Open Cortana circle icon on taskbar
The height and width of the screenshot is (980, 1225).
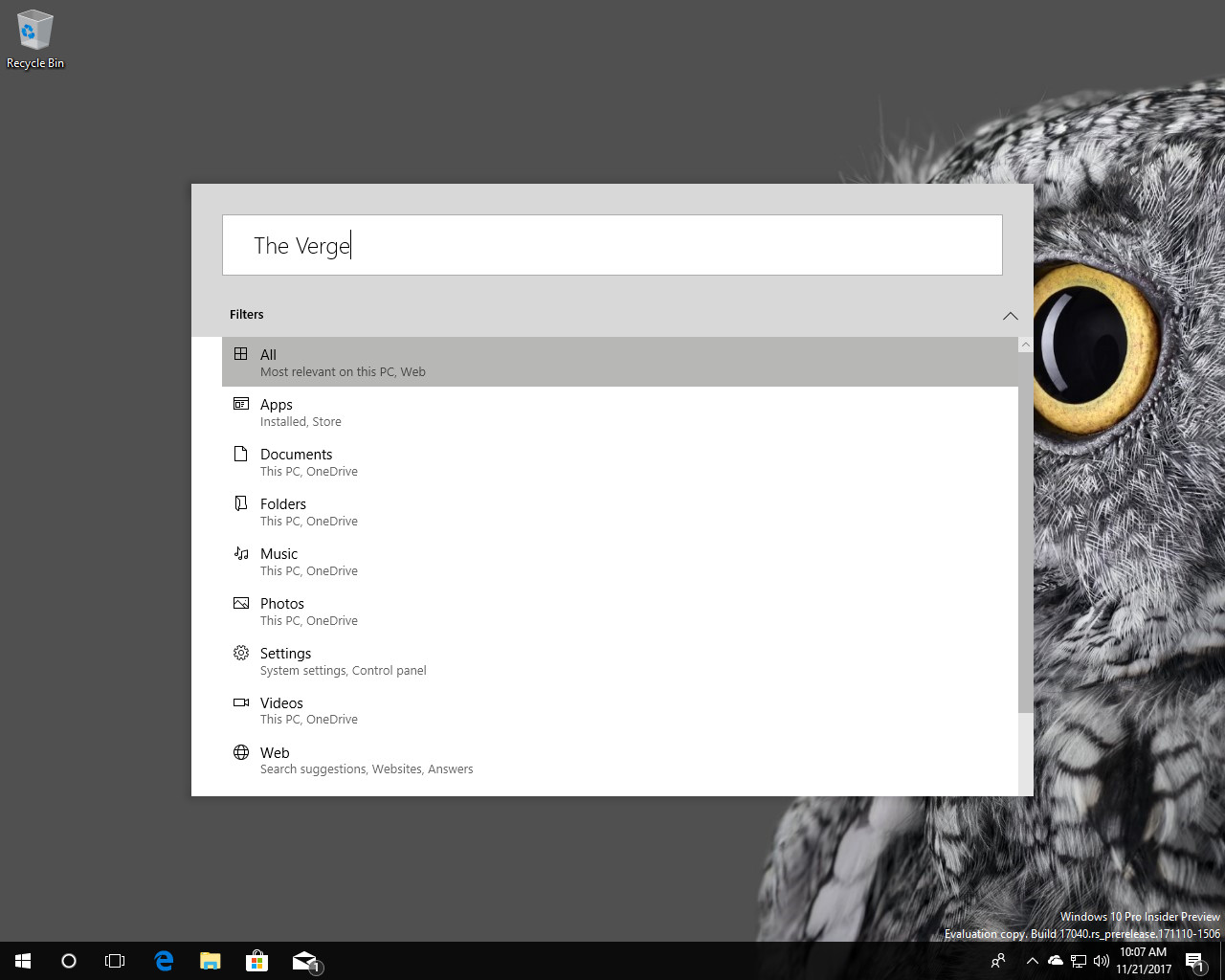69,961
